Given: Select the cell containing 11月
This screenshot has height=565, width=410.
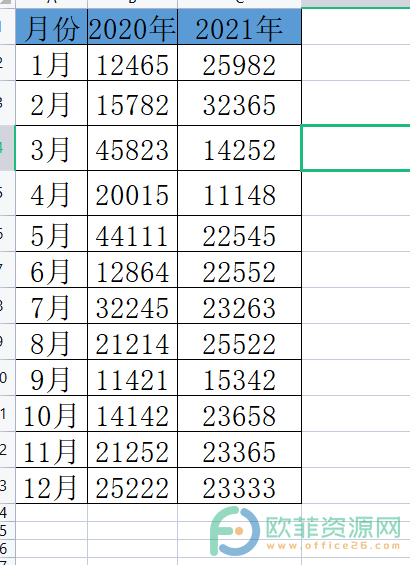Looking at the screenshot, I should pos(52,450).
